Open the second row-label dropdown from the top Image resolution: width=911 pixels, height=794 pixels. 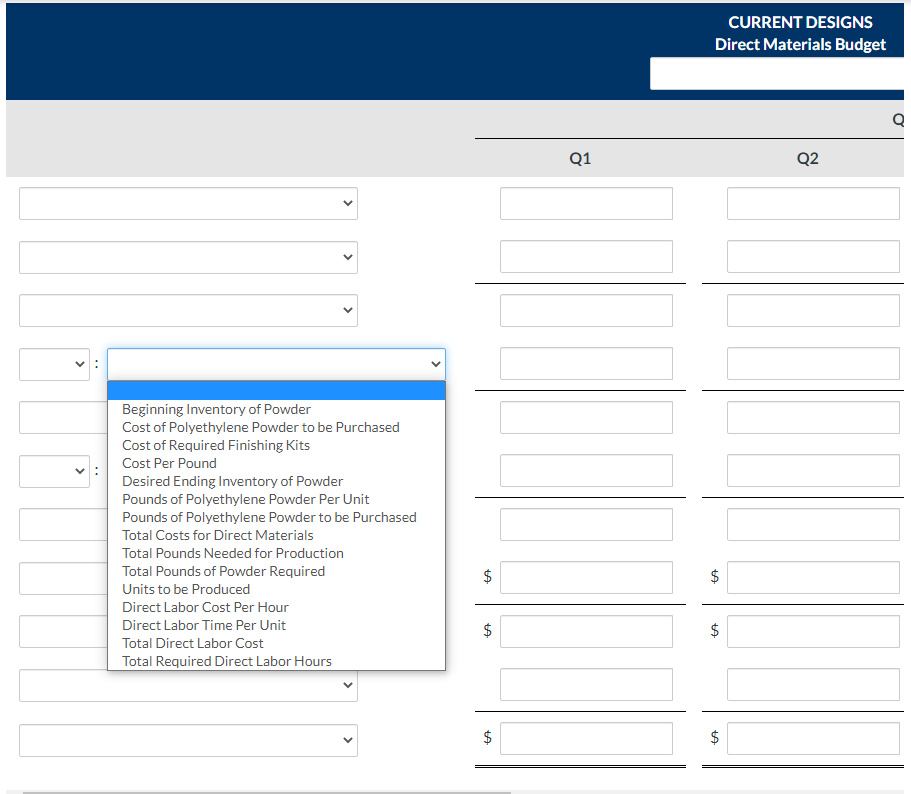188,257
